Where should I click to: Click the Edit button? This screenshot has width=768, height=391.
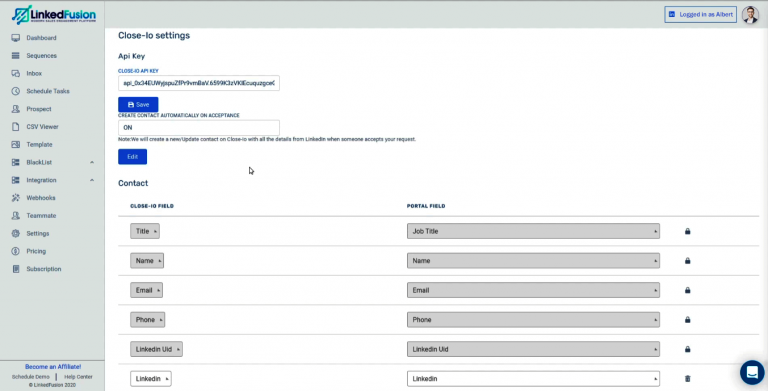pyautogui.click(x=132, y=157)
